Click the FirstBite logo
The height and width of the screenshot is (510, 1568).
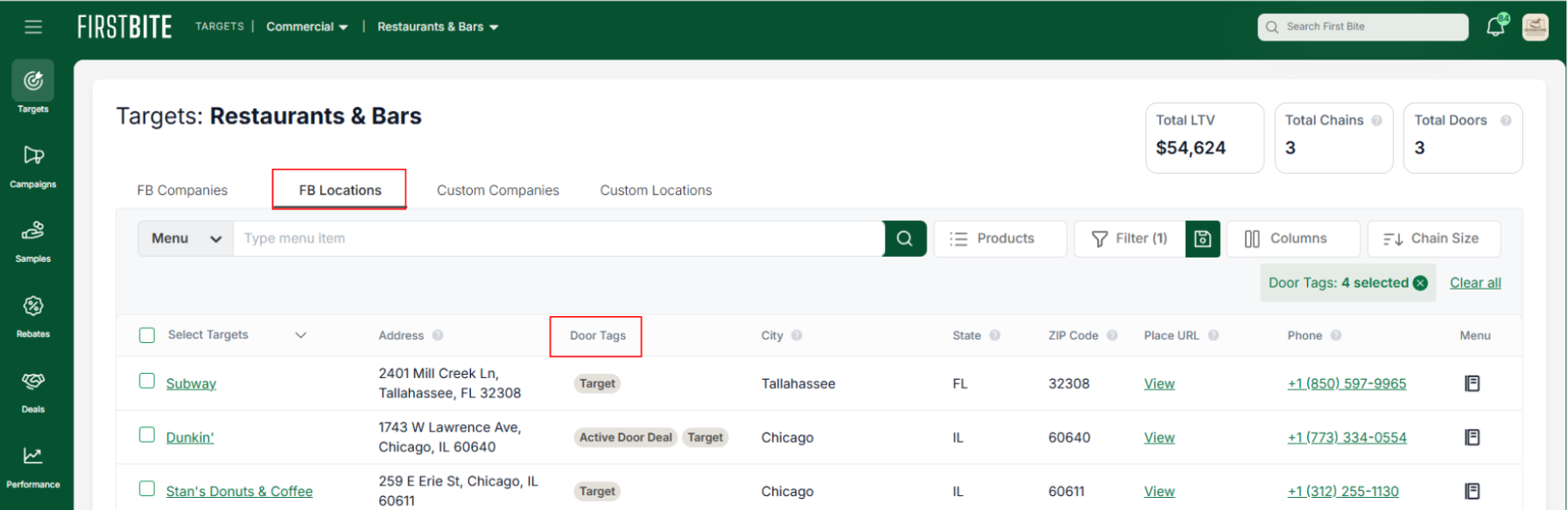(125, 27)
